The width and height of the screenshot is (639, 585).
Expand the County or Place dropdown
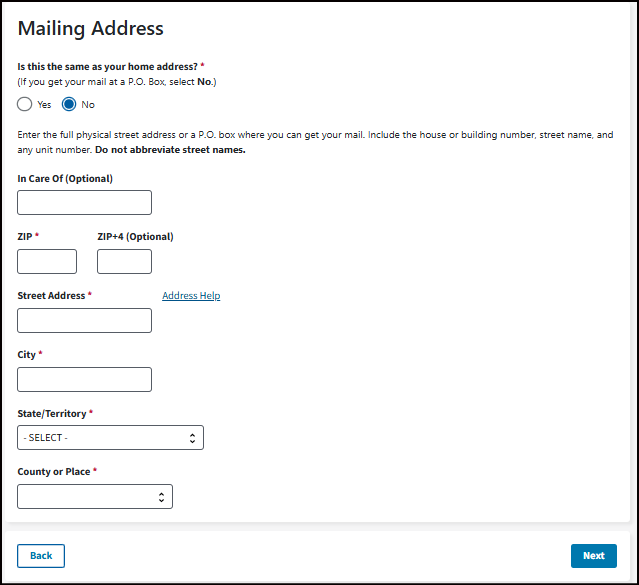[95, 496]
